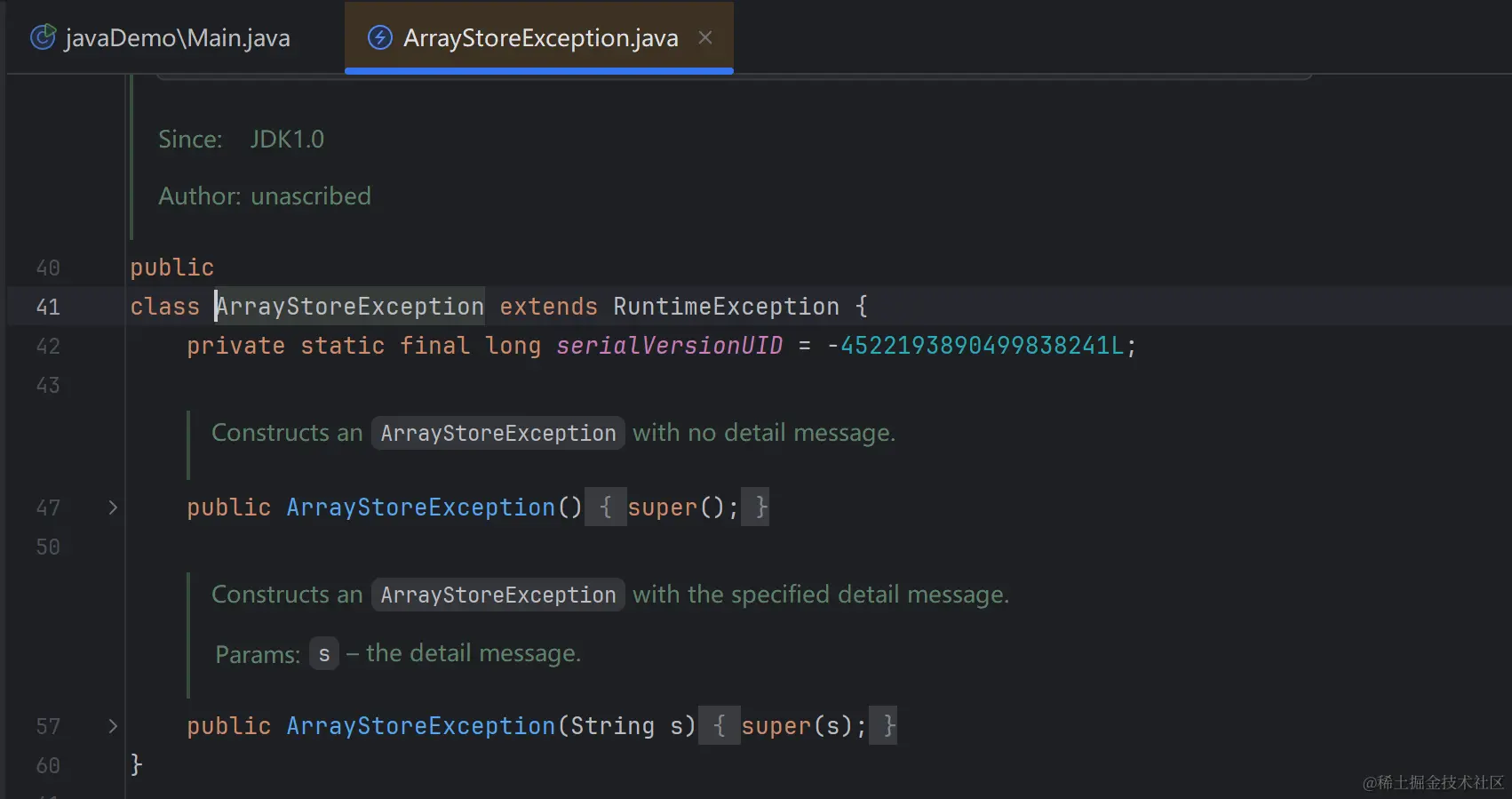Viewport: 1512px width, 799px height.
Task: Click line number 47 in the gutter
Action: (48, 507)
